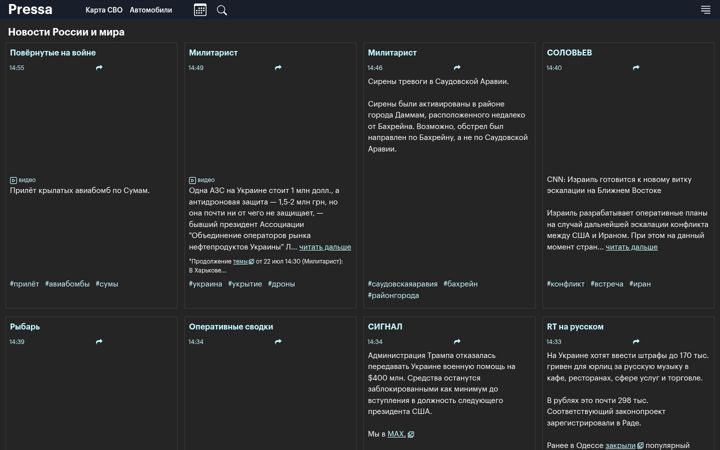Image resolution: width=720 pixels, height=450 pixels.
Task: Select hashtag #районгорода
Action: 394,296
